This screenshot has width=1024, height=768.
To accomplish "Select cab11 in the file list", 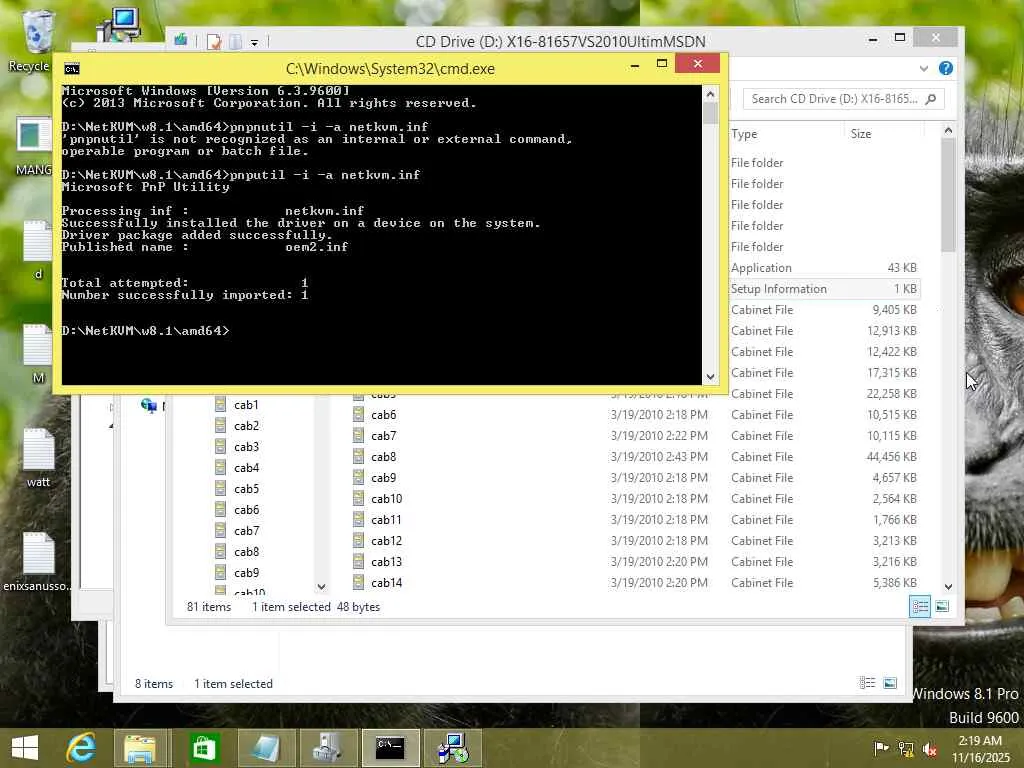I will pos(386,519).
